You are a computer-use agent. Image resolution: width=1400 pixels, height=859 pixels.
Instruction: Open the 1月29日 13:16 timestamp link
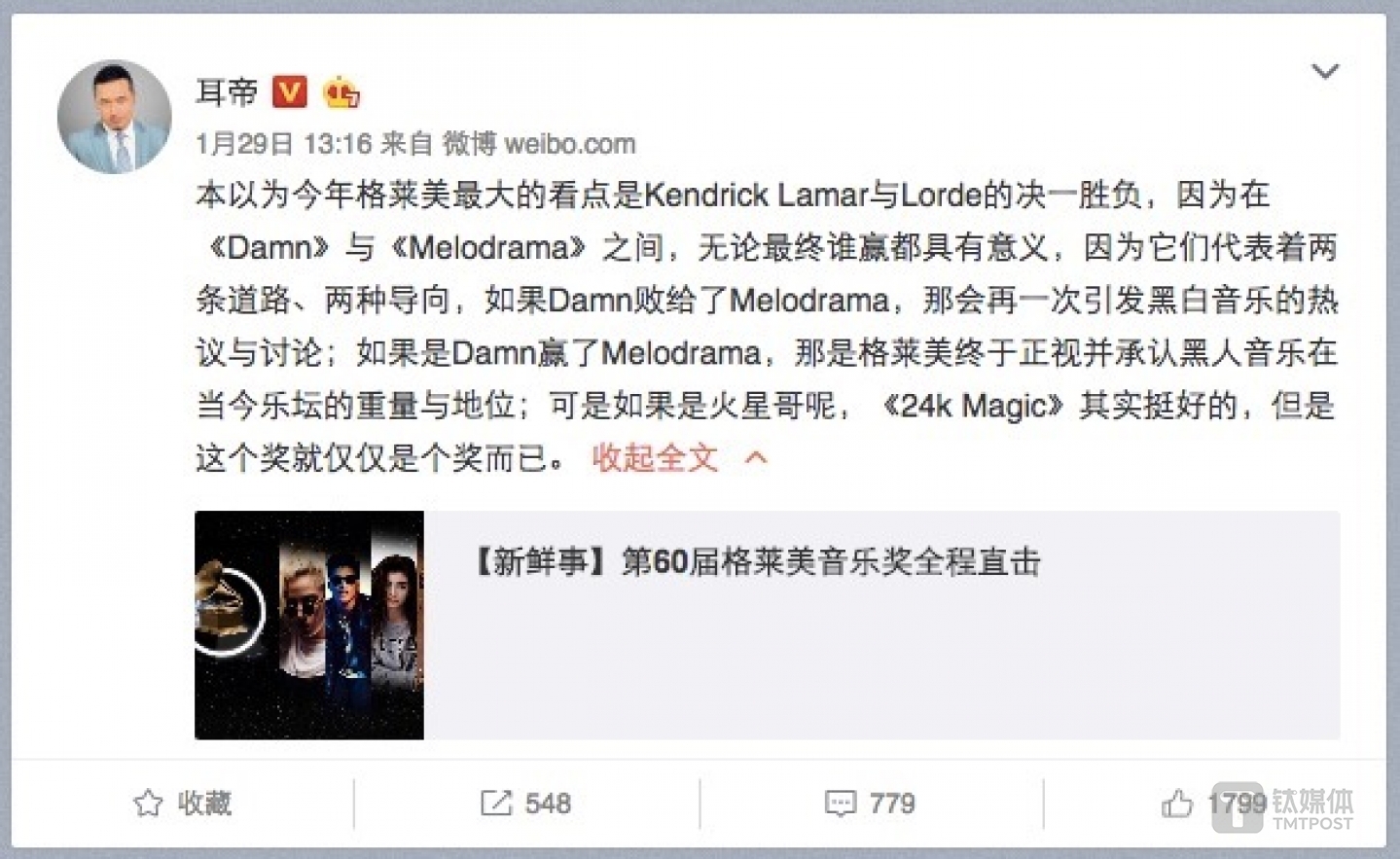[284, 144]
